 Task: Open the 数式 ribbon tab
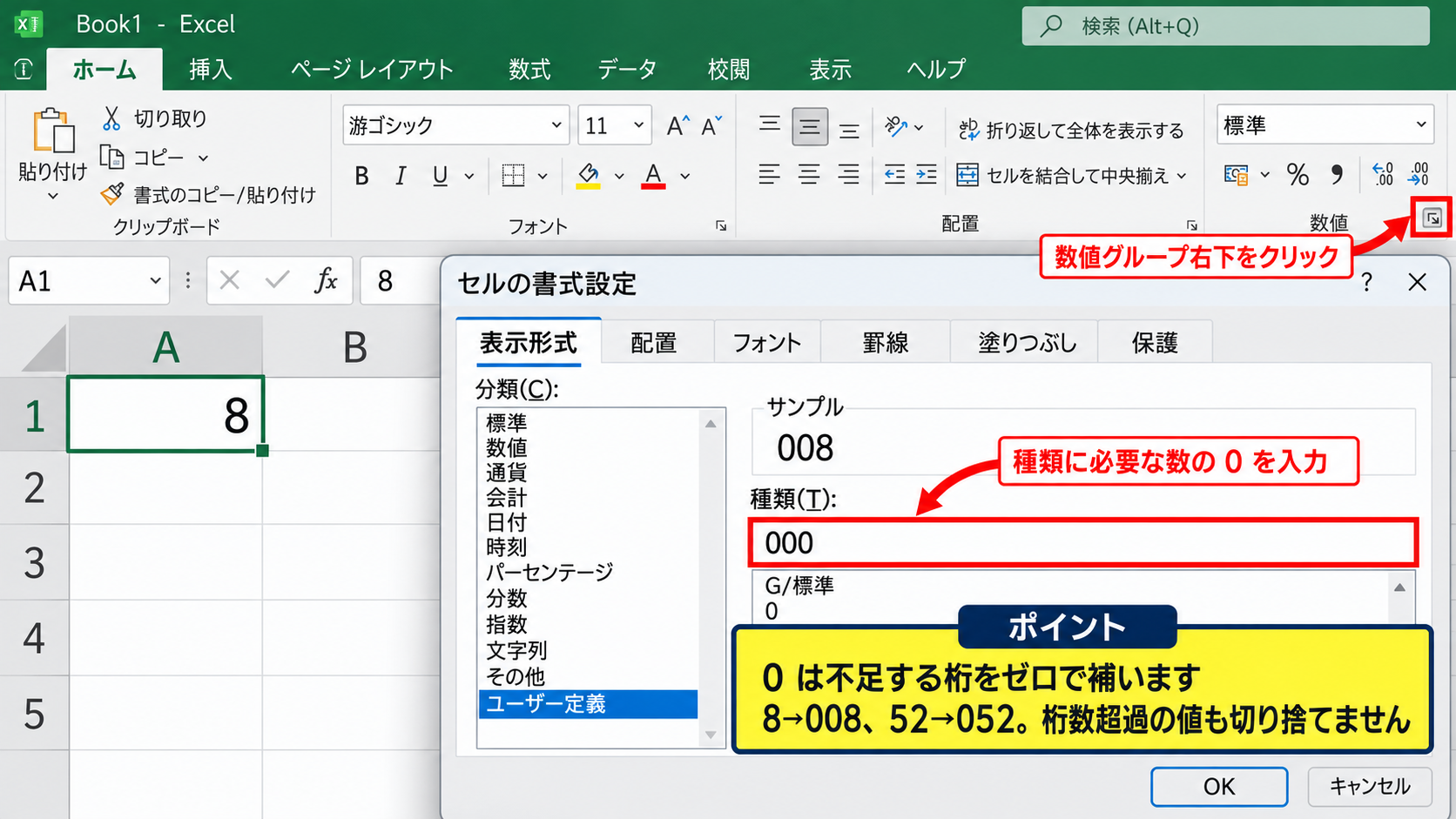point(529,70)
